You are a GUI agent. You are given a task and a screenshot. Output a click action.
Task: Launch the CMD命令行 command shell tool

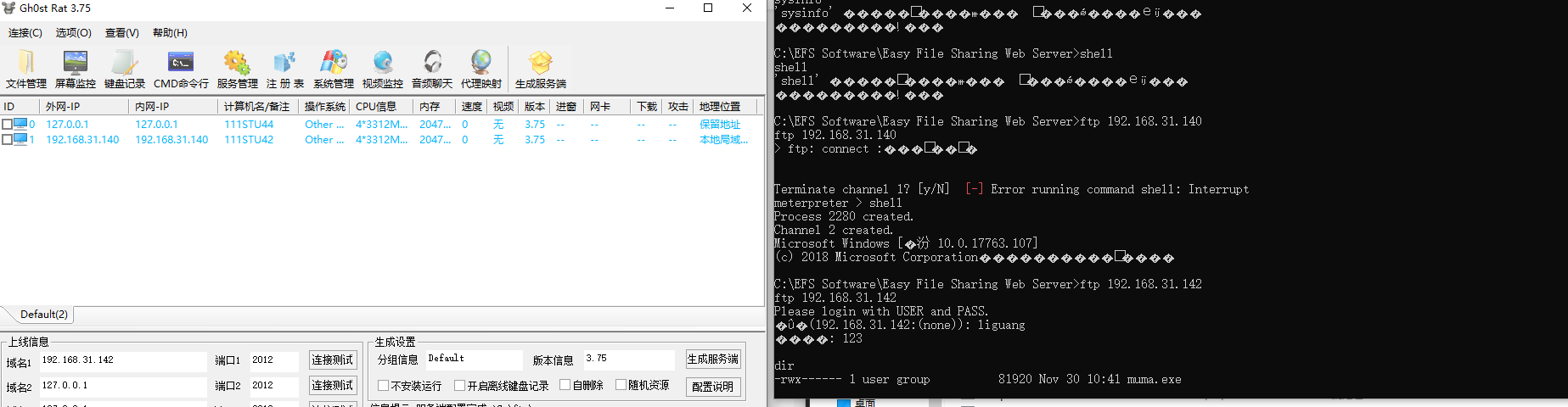(x=181, y=70)
